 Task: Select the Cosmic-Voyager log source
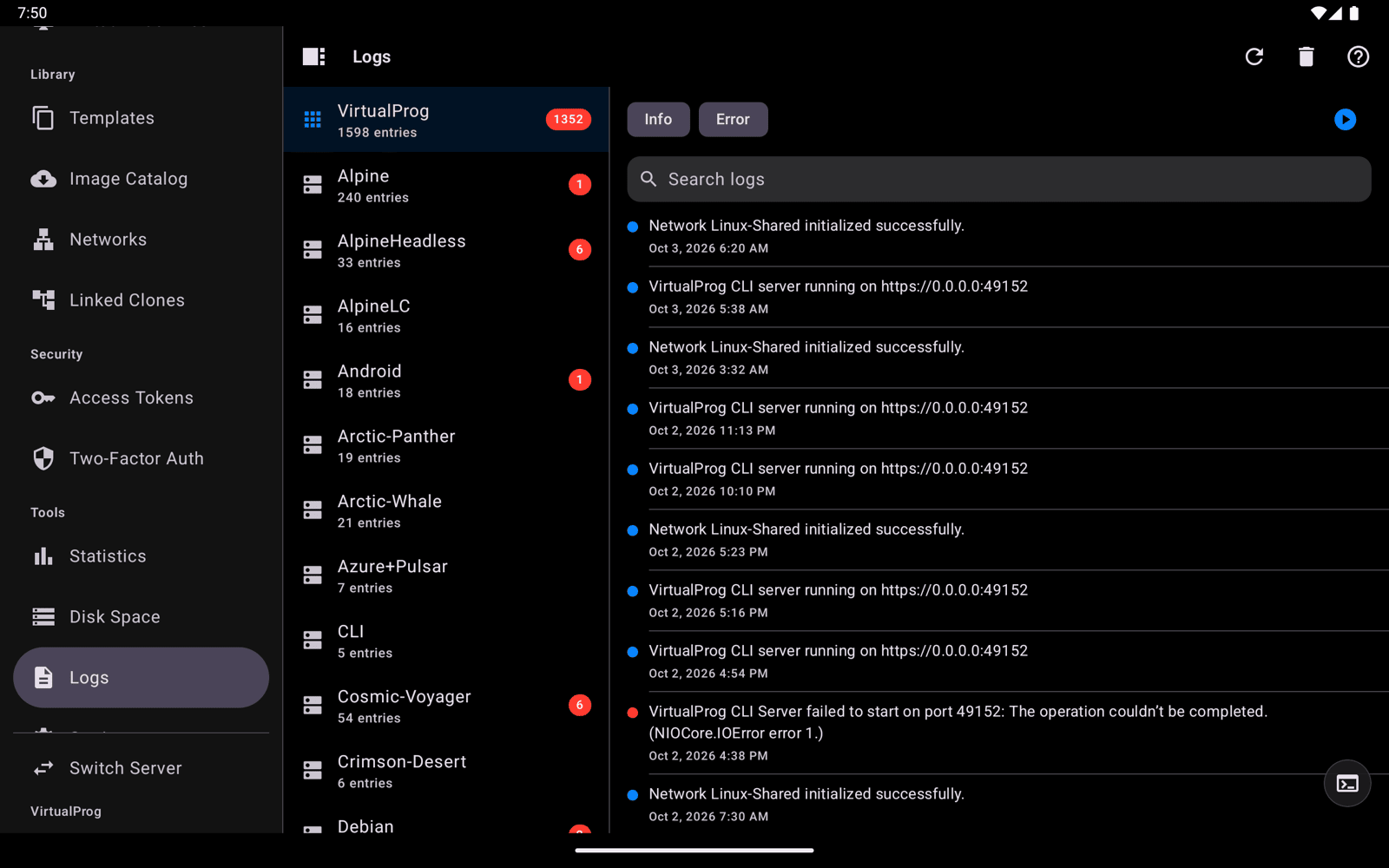tap(446, 706)
